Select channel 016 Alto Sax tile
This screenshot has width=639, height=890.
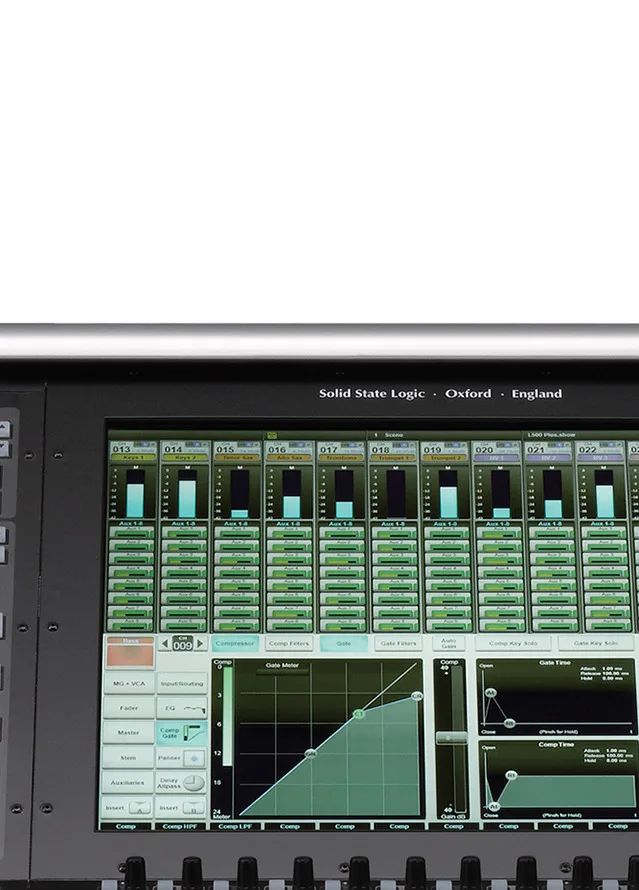(x=289, y=452)
